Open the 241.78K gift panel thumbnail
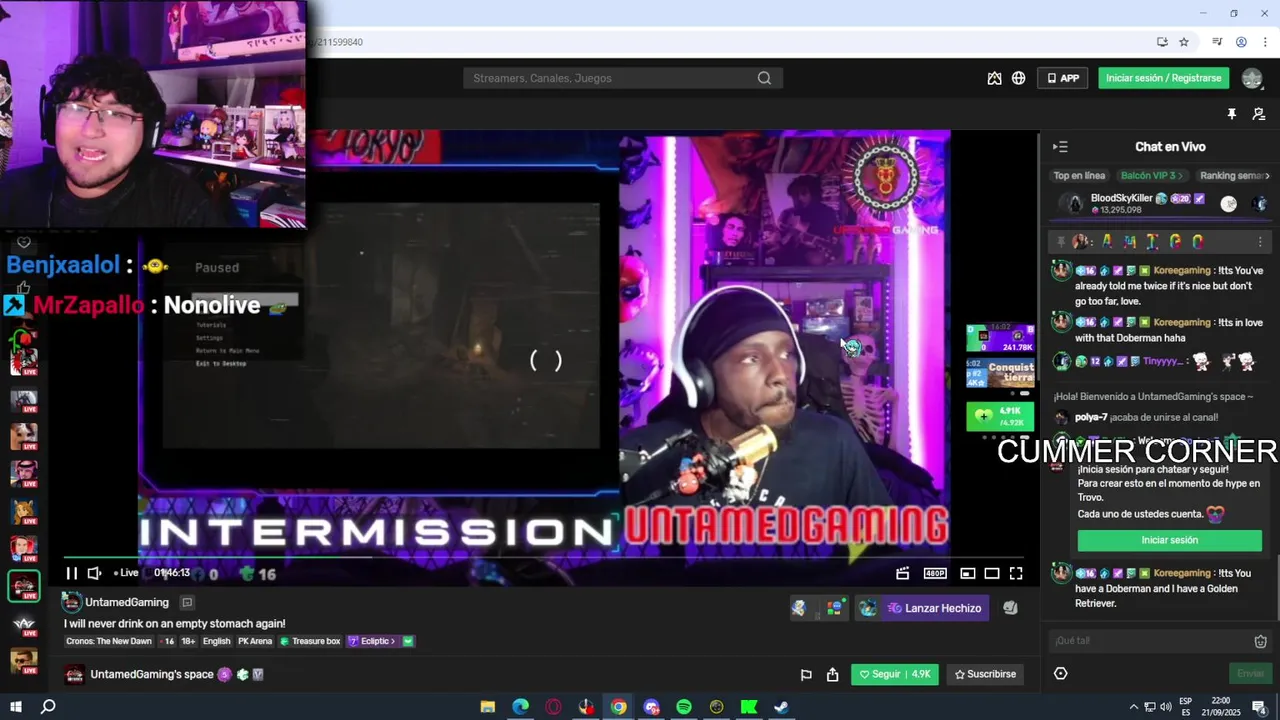The width and height of the screenshot is (1280, 720). 1000,338
